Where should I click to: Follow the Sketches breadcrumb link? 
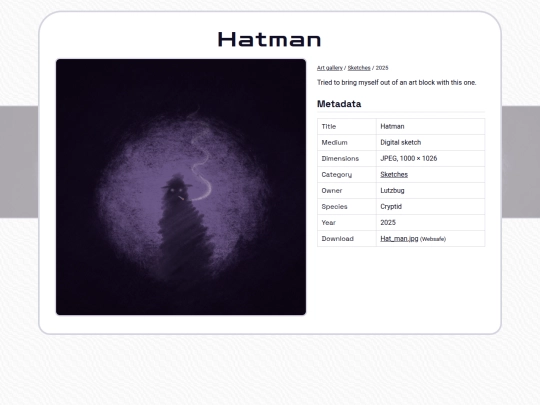click(359, 68)
